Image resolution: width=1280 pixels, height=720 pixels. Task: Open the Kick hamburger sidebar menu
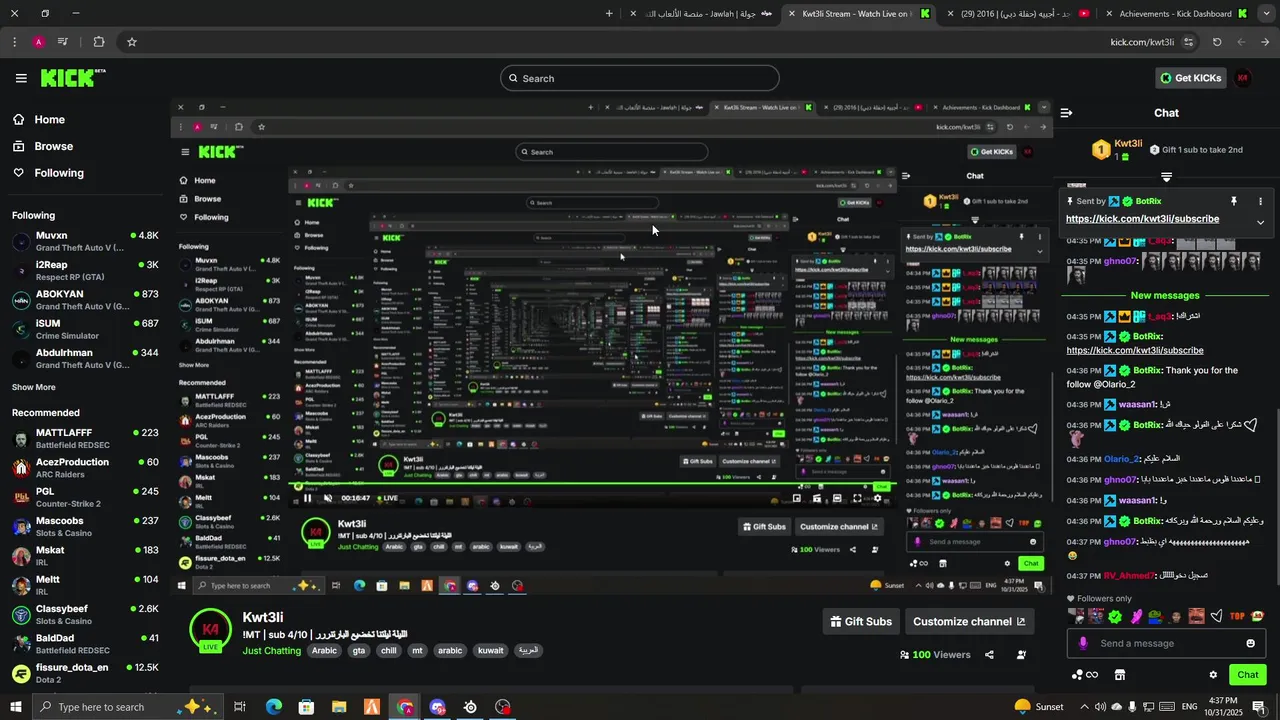pos(21,78)
